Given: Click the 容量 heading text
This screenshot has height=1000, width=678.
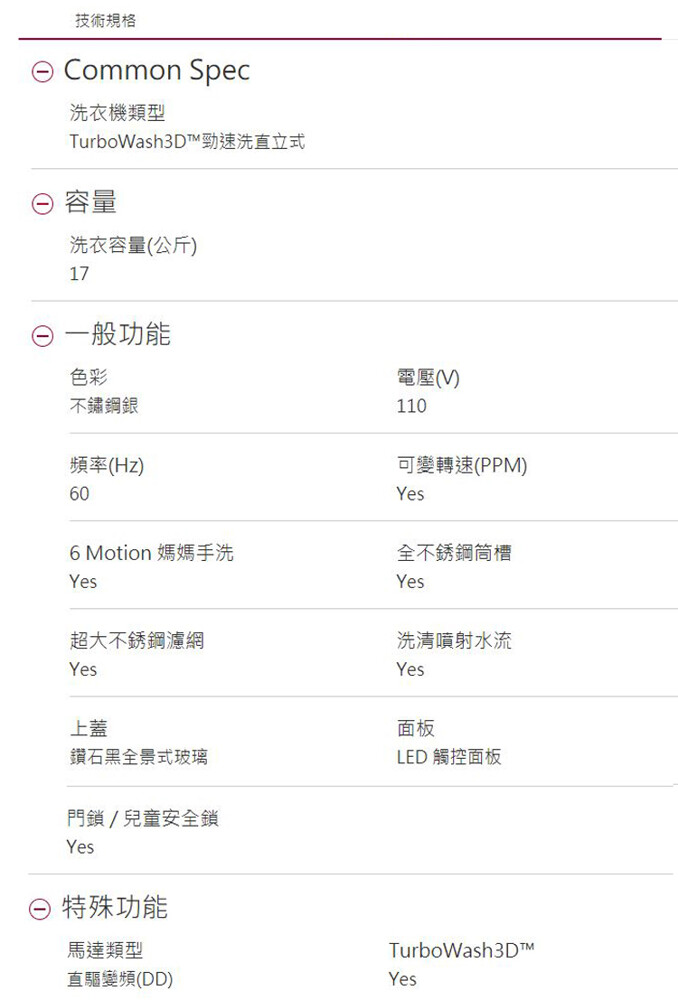Looking at the screenshot, I should pyautogui.click(x=91, y=202).
